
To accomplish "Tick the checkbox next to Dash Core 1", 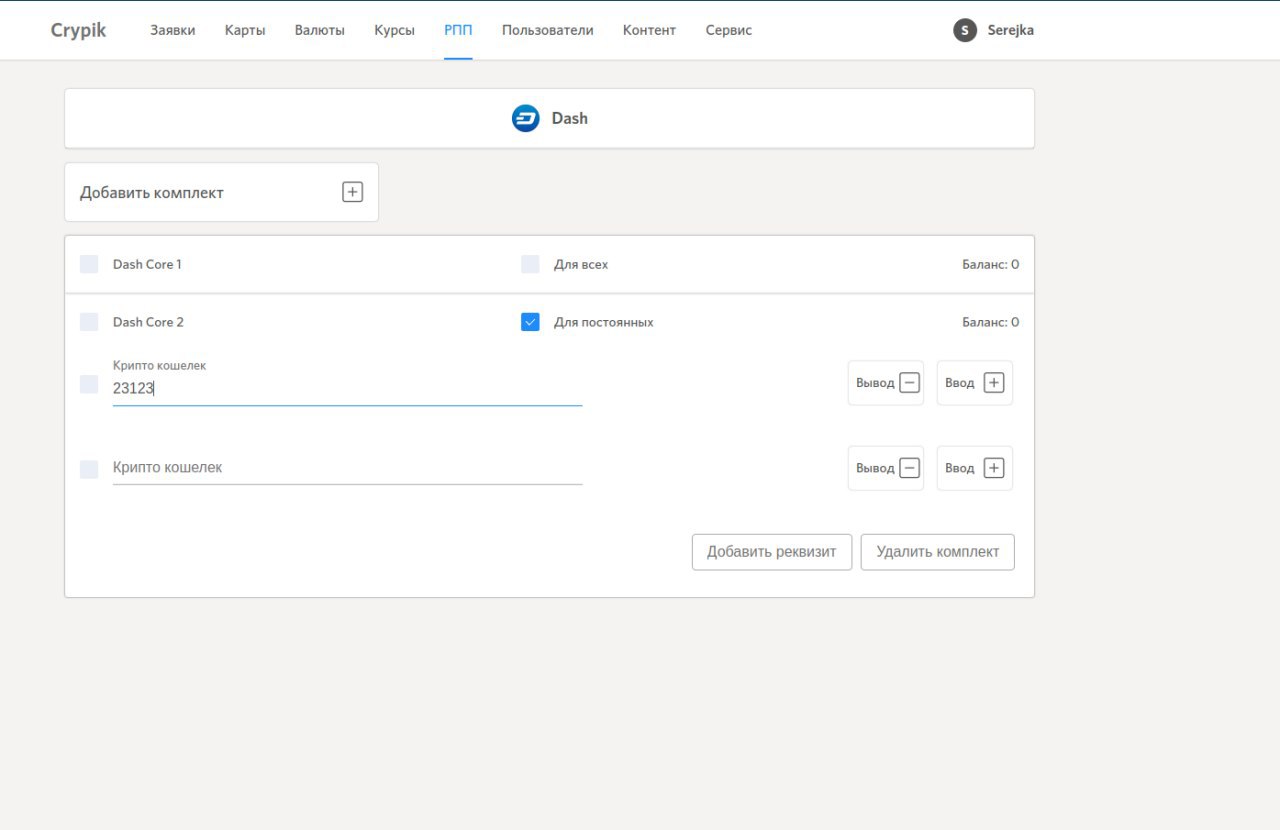I will click(89, 264).
